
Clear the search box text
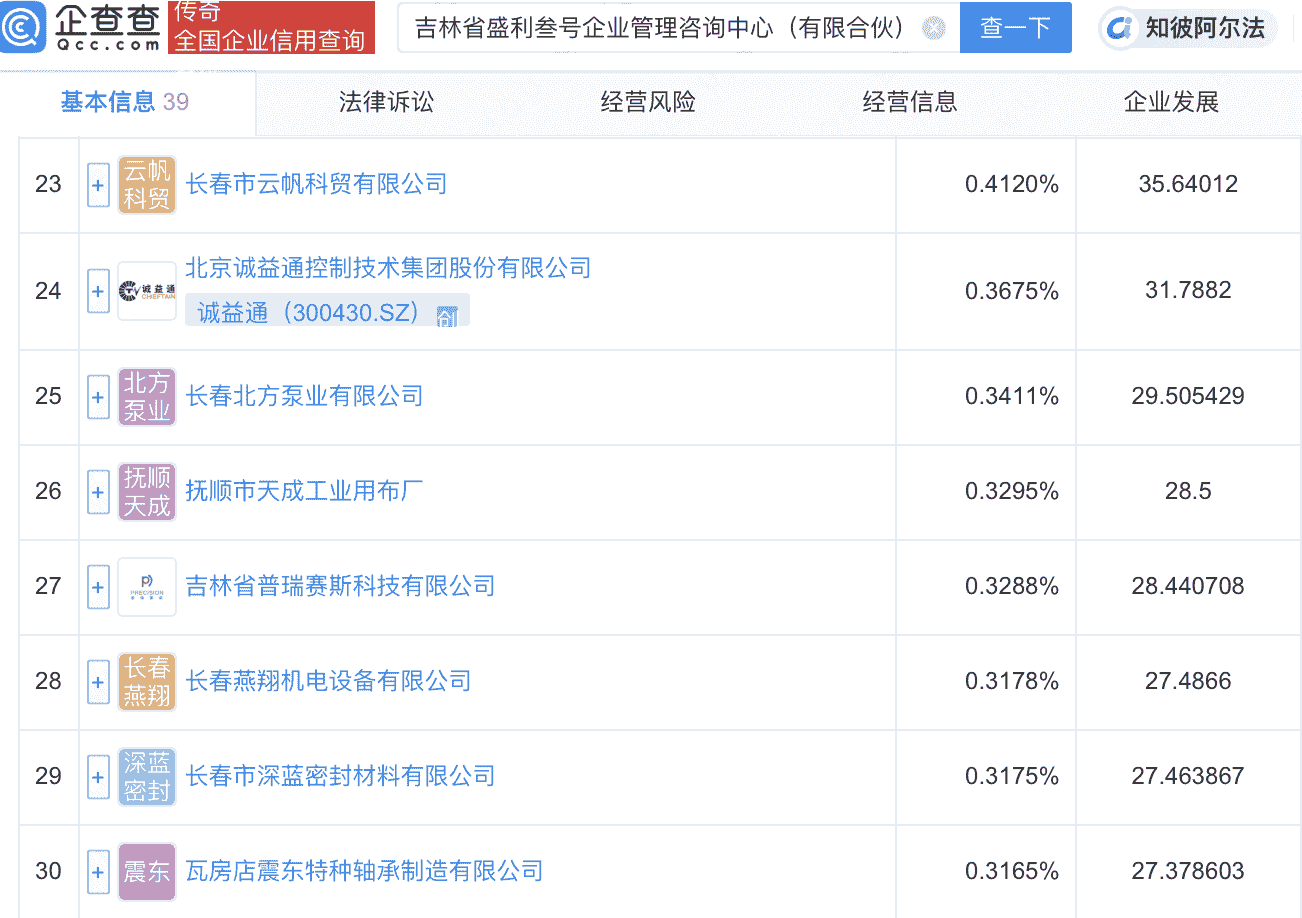[x=933, y=28]
